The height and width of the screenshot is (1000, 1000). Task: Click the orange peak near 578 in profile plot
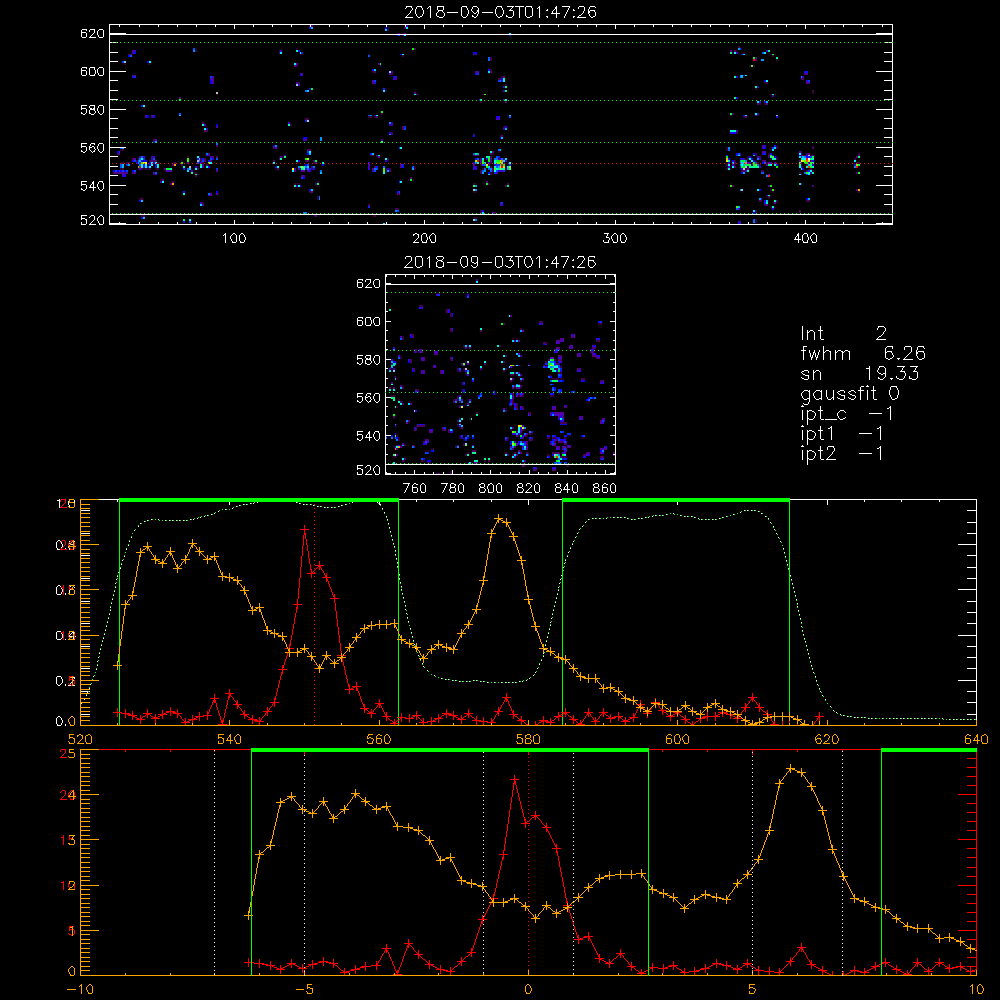tap(499, 518)
